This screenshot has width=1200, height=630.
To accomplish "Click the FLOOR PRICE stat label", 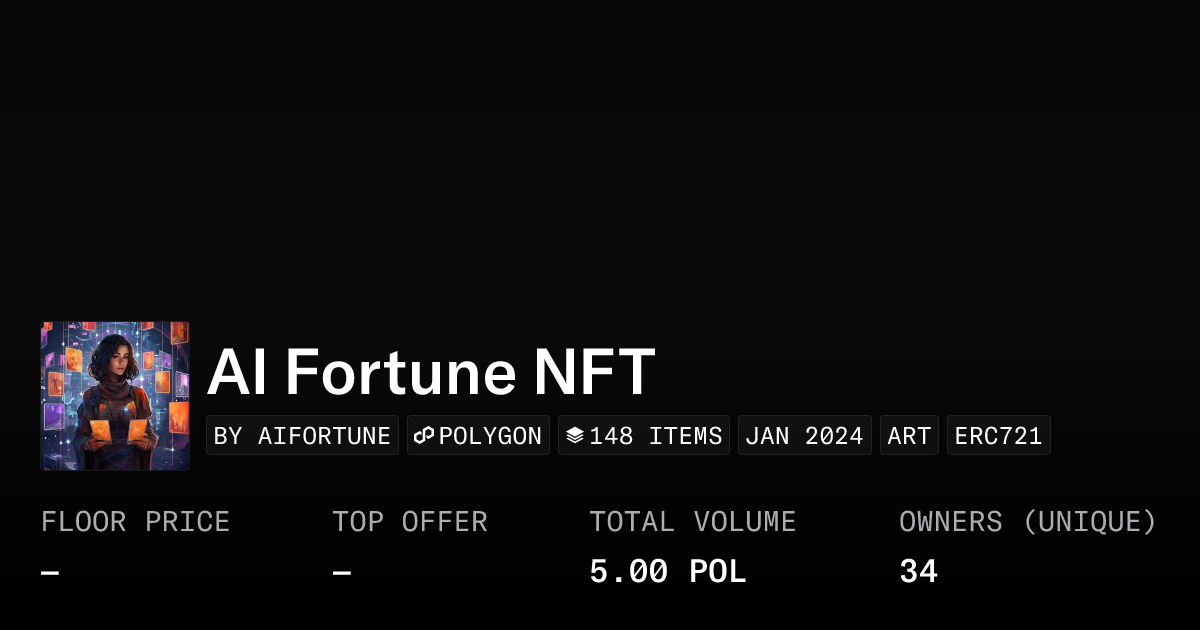I will [135, 522].
